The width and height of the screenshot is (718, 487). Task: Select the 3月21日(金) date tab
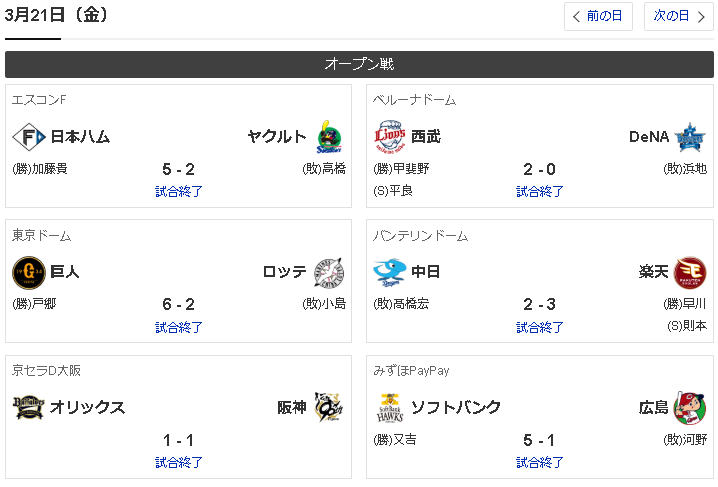pos(57,16)
